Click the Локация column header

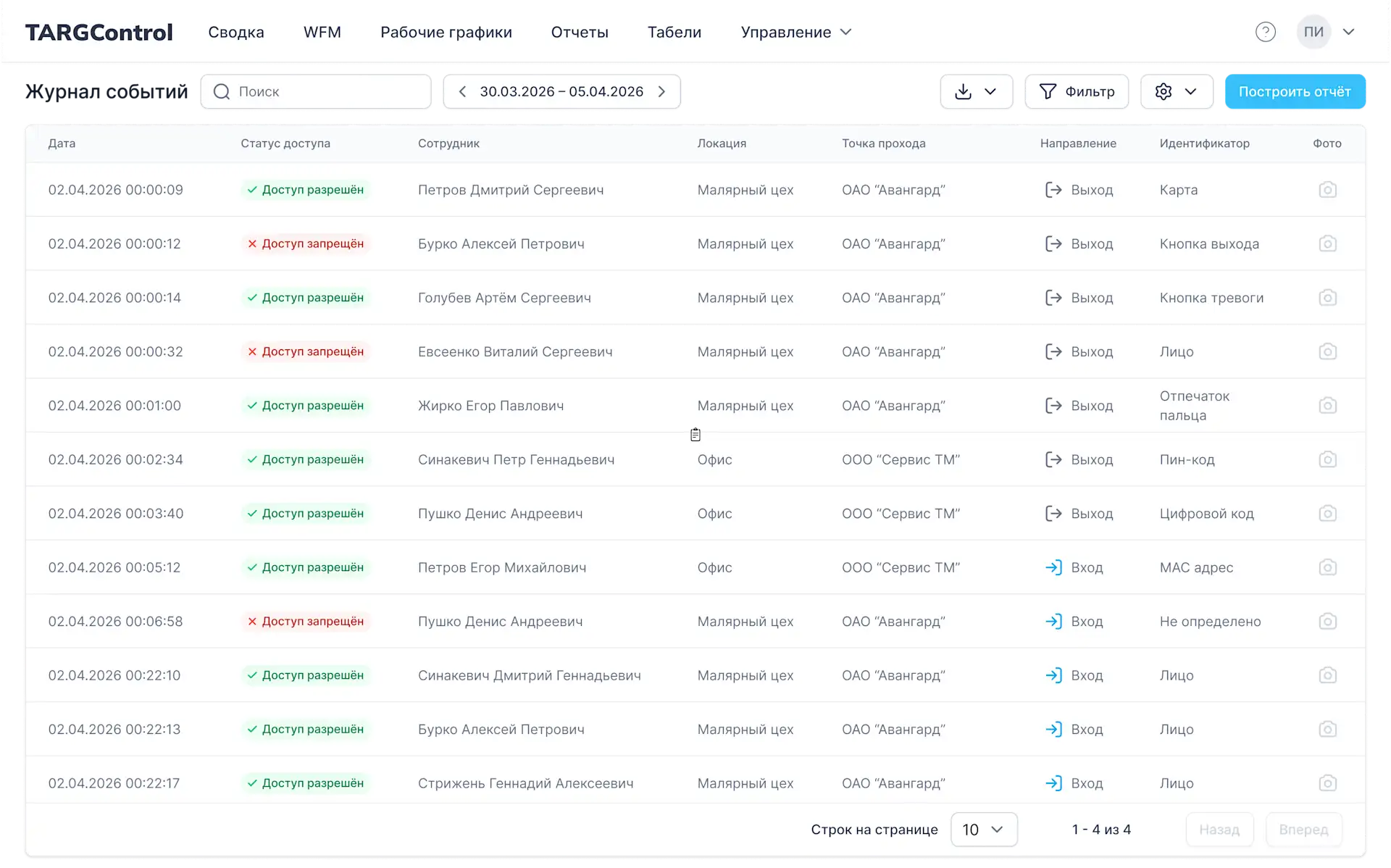click(x=722, y=143)
